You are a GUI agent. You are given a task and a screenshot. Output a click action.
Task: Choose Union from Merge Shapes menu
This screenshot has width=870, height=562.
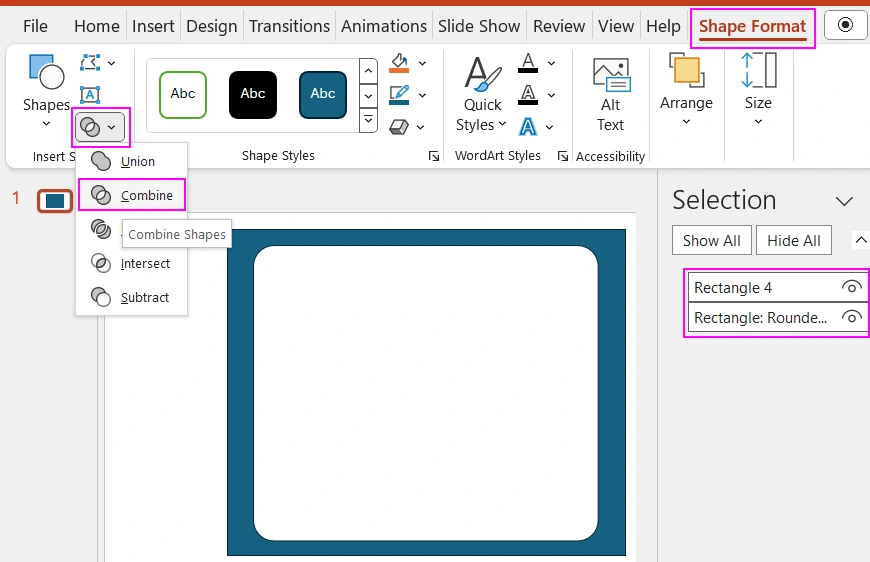click(x=131, y=161)
